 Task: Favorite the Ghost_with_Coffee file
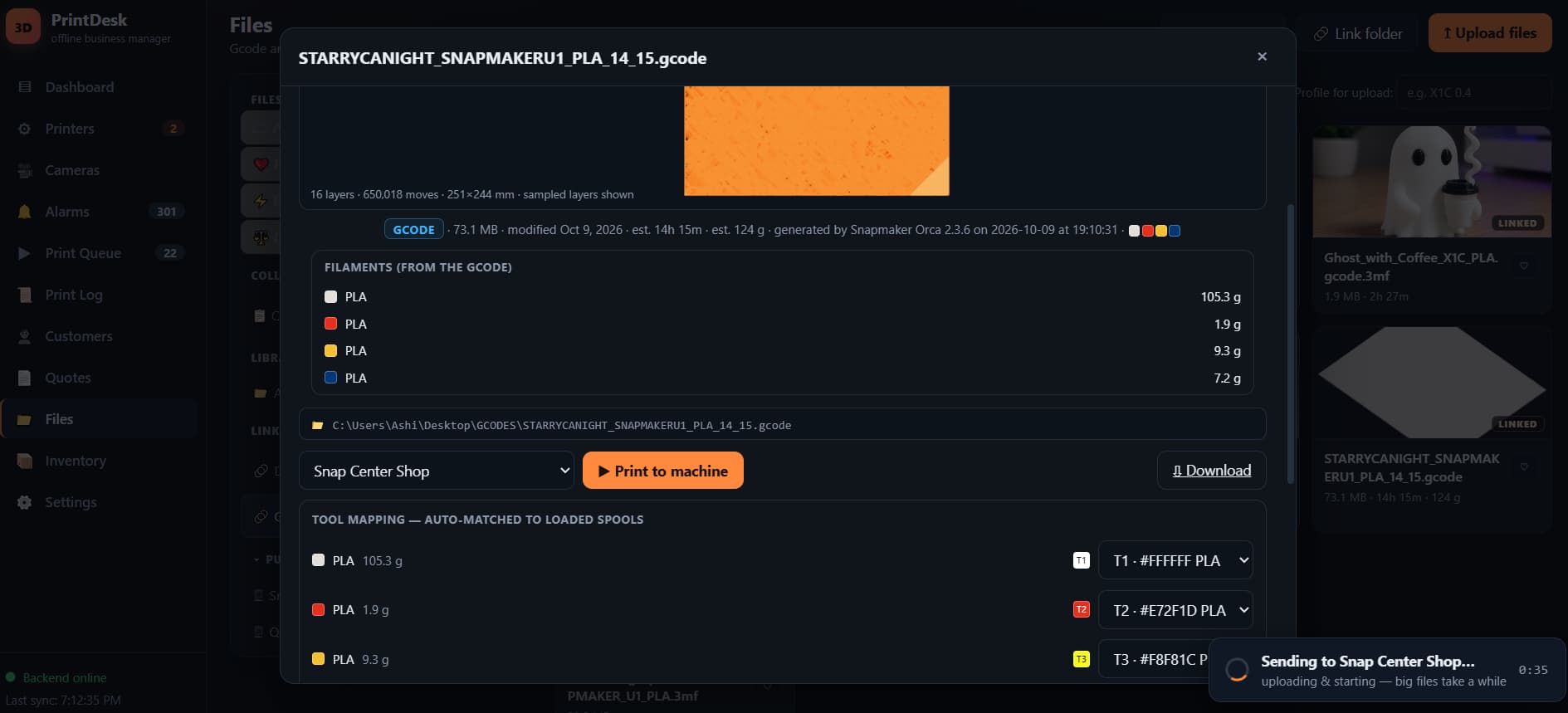(1523, 266)
